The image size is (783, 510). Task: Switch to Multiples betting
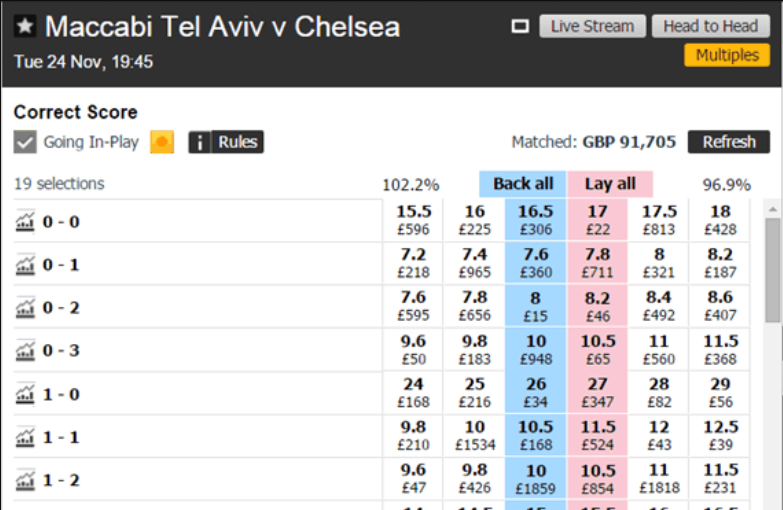[727, 55]
